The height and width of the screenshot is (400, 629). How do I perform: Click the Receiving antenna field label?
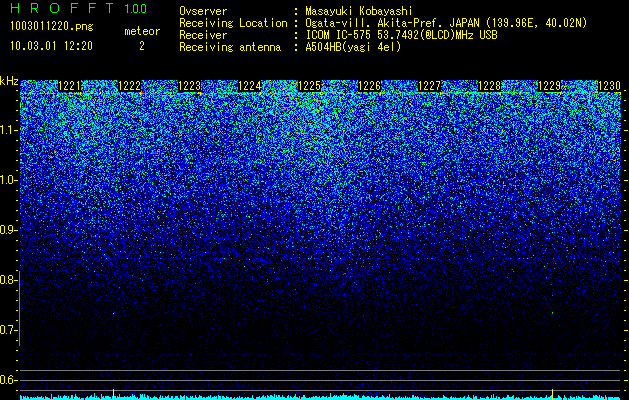[230, 47]
